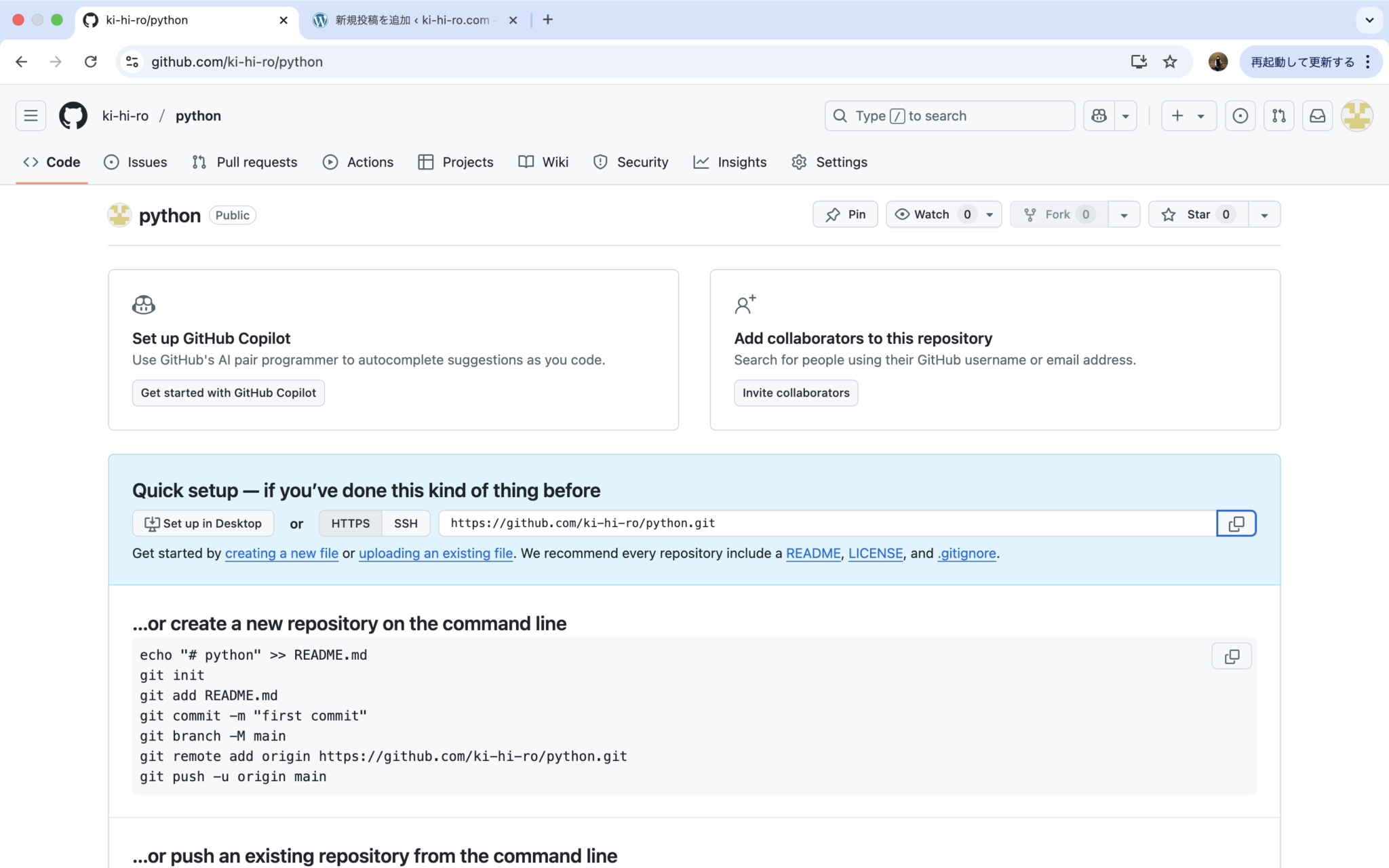
Task: Expand the create new dropdown beside plus icon
Action: click(1201, 115)
